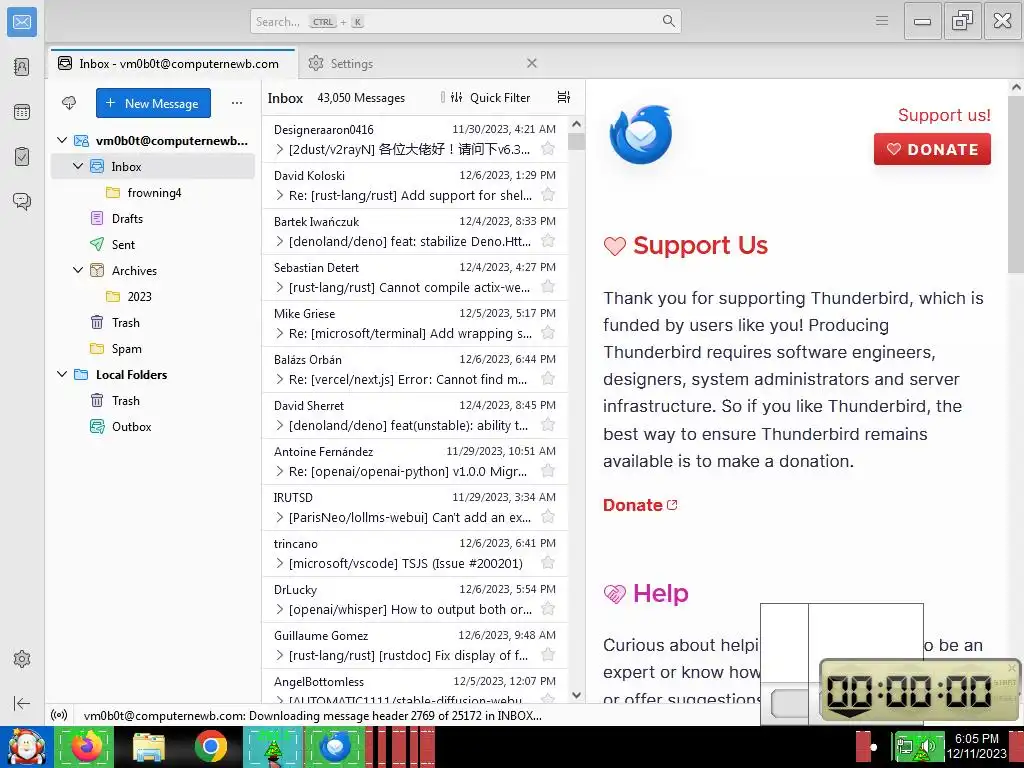This screenshot has width=1024, height=768.
Task: Open the Spam folder
Action: pyautogui.click(x=153, y=349)
